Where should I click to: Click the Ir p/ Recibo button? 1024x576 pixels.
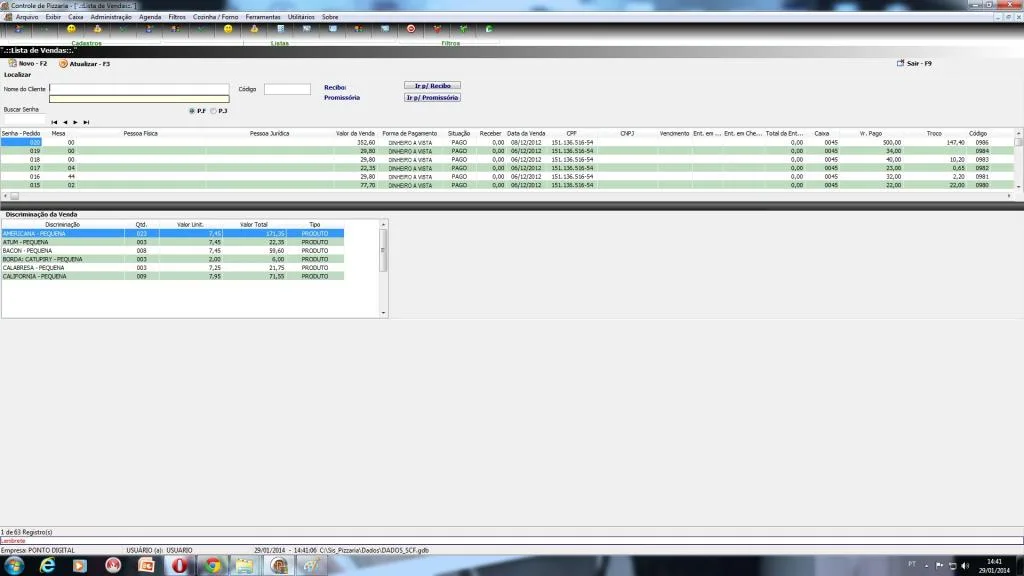click(432, 86)
